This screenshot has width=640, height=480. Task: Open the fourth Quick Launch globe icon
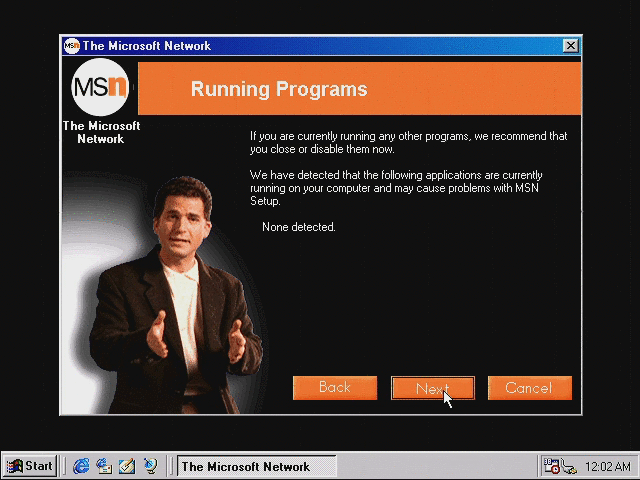pos(150,466)
